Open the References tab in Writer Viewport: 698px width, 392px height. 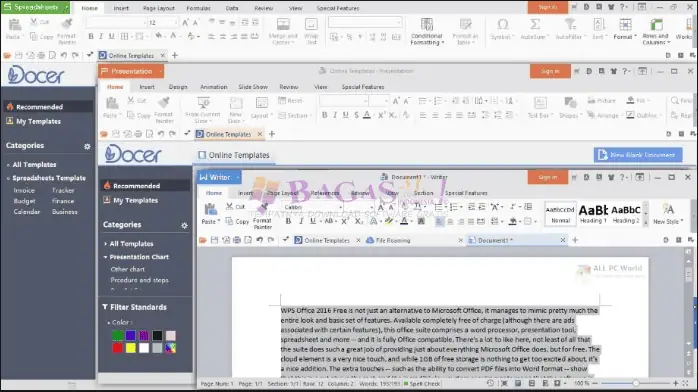point(325,193)
